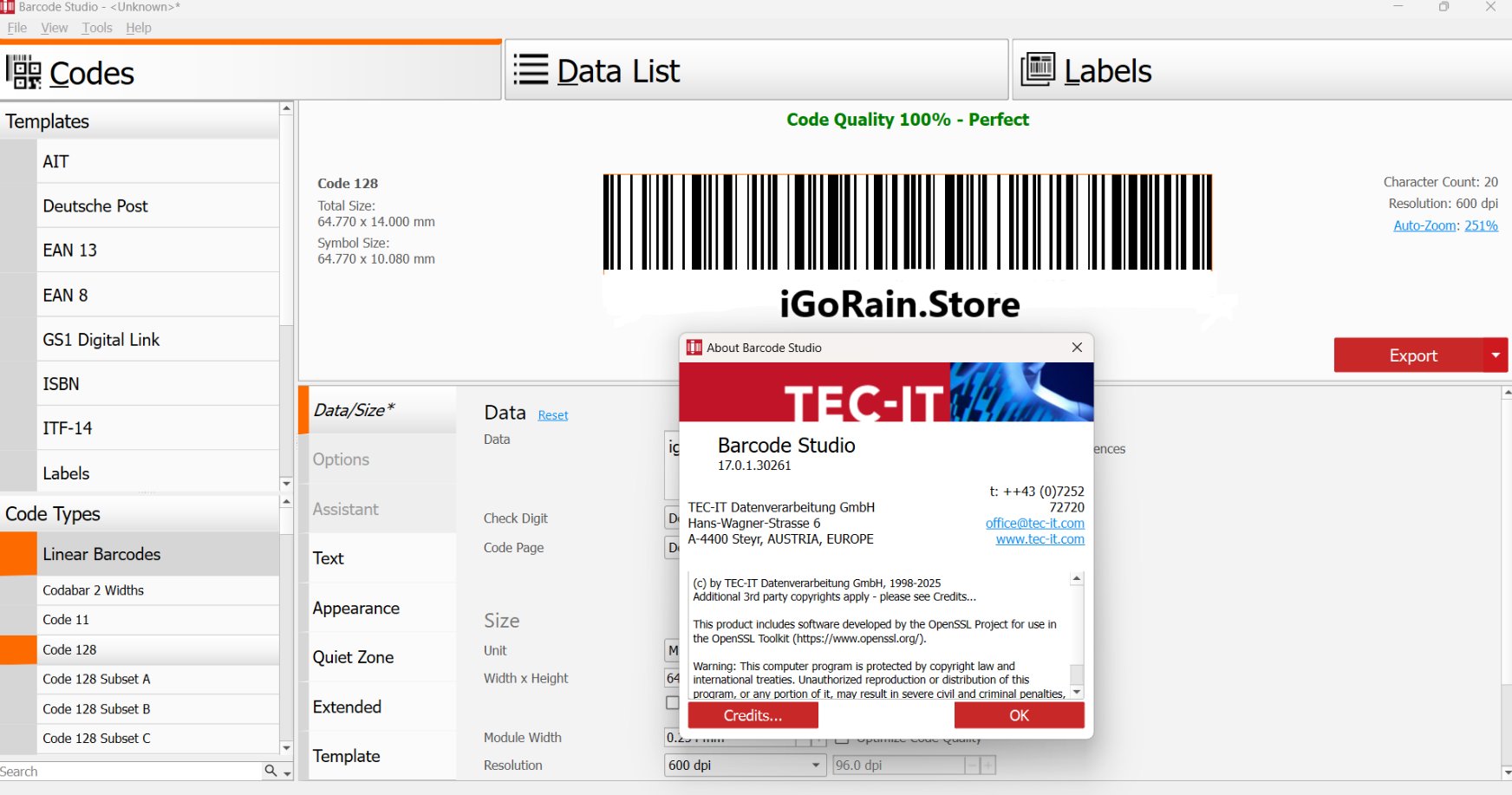Viewport: 1512px width, 795px height.
Task: Click OK in the About Barcode Studio dialog
Action: 1019,715
